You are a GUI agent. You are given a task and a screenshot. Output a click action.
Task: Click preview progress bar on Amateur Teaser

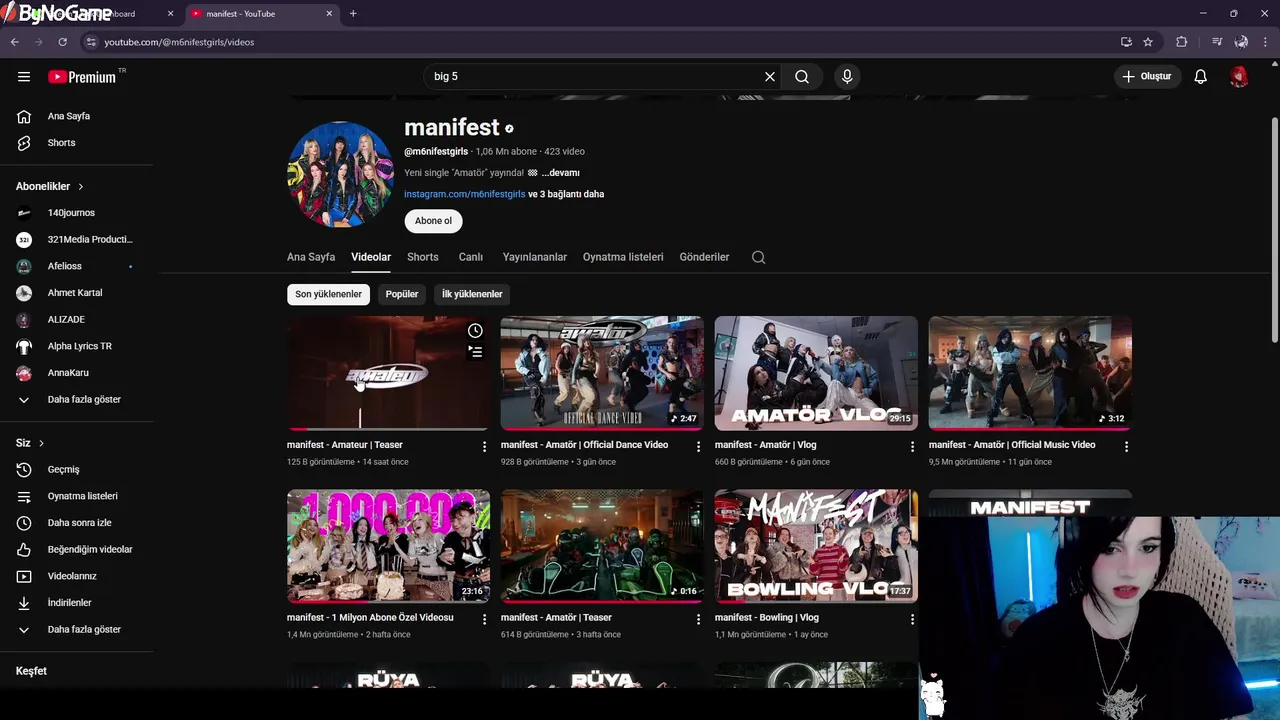click(388, 428)
